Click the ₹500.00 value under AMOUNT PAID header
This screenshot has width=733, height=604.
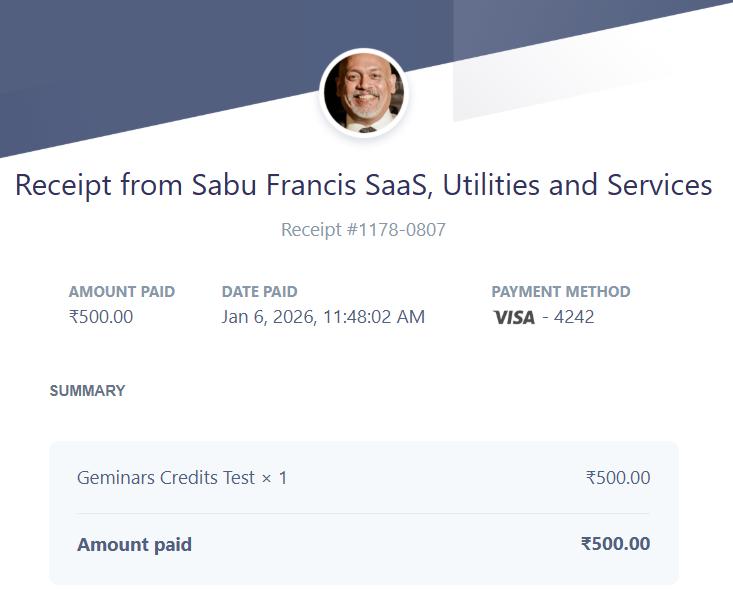point(101,317)
